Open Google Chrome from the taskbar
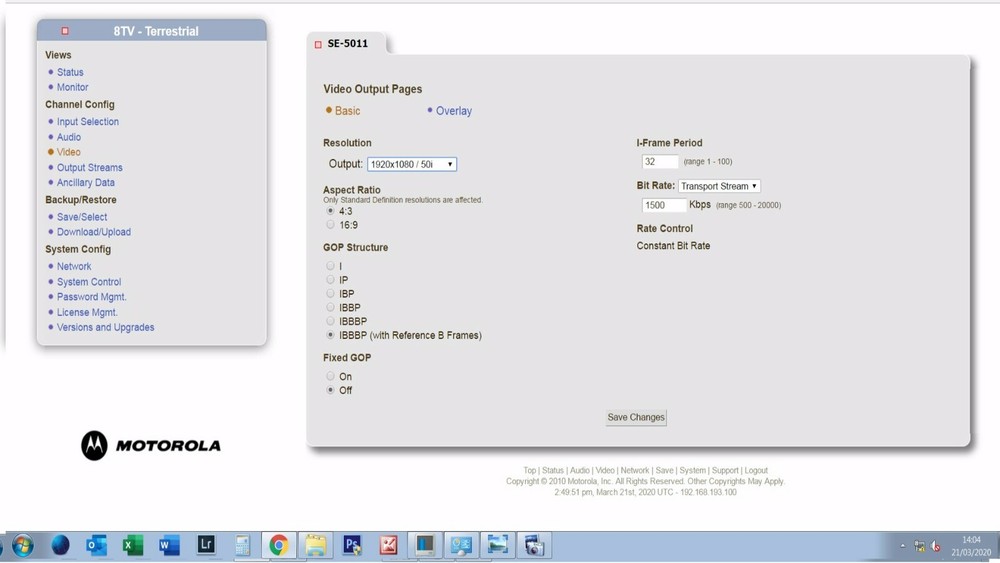1000x563 pixels. [278, 545]
